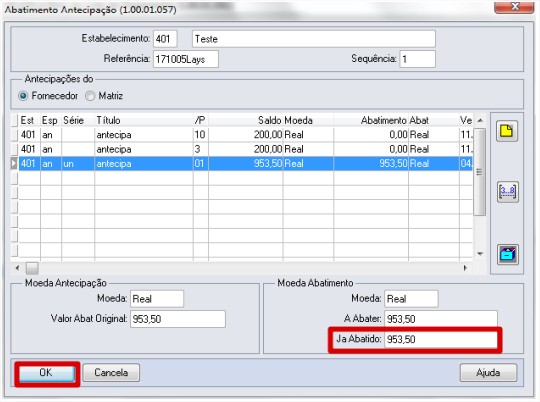Close the Abatimento Antecipação window
Screen dimensions: 540x402
[514, 6]
